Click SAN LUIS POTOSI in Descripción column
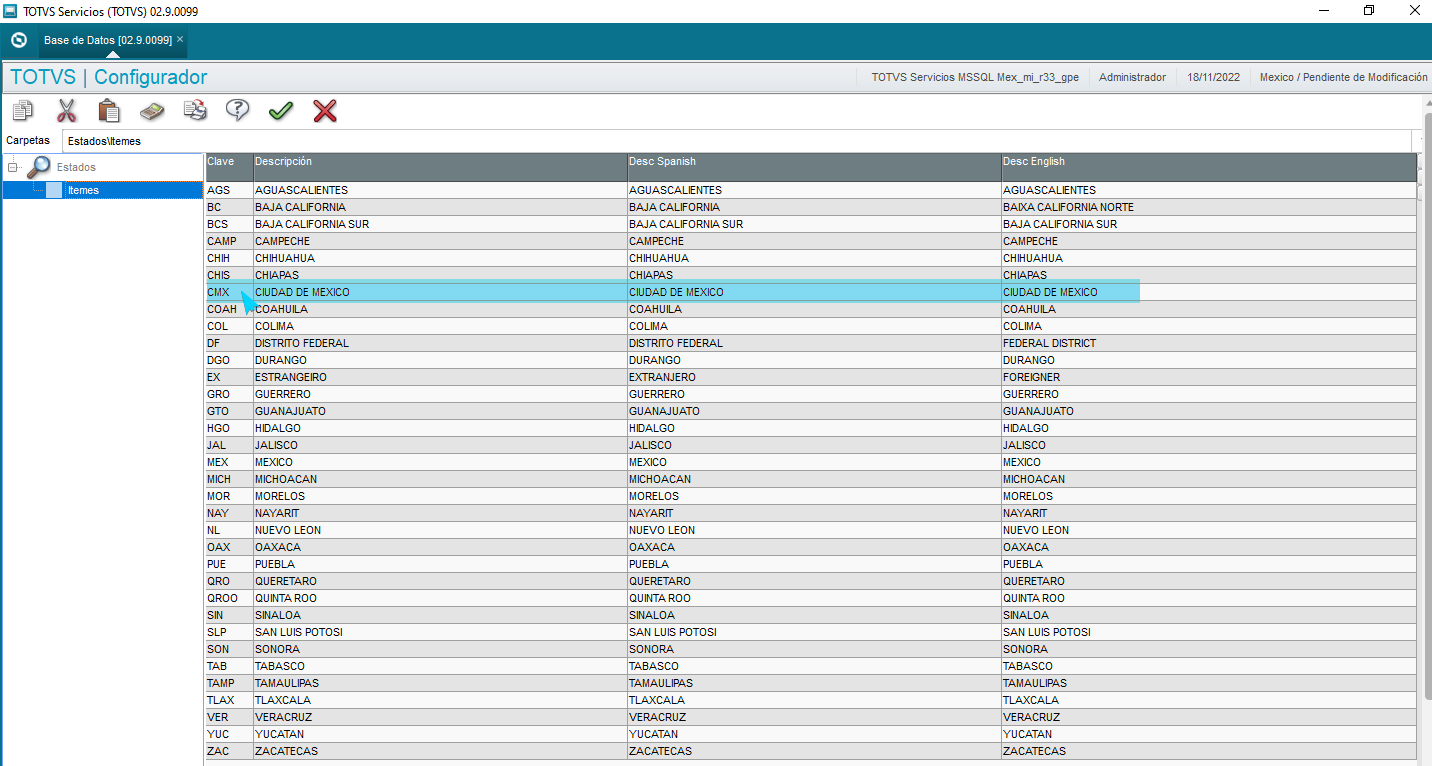Screen dimensions: 1432x766 440,632
